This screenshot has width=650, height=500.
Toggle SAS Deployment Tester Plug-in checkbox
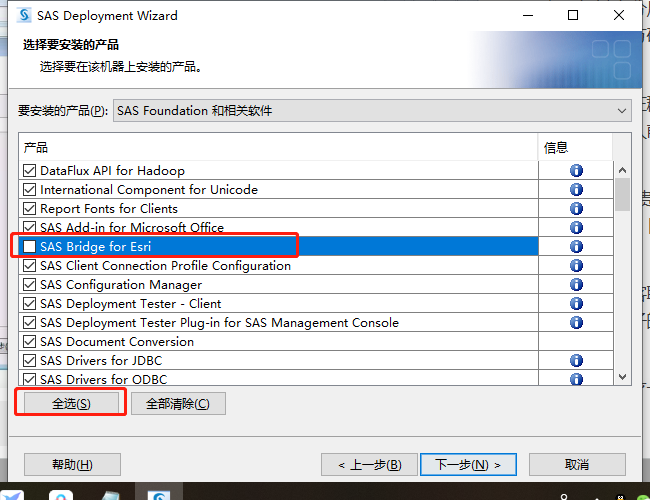29,323
